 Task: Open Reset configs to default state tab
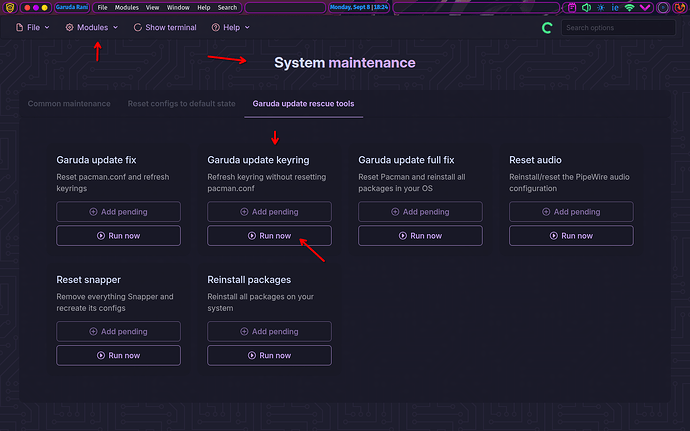pyautogui.click(x=181, y=103)
